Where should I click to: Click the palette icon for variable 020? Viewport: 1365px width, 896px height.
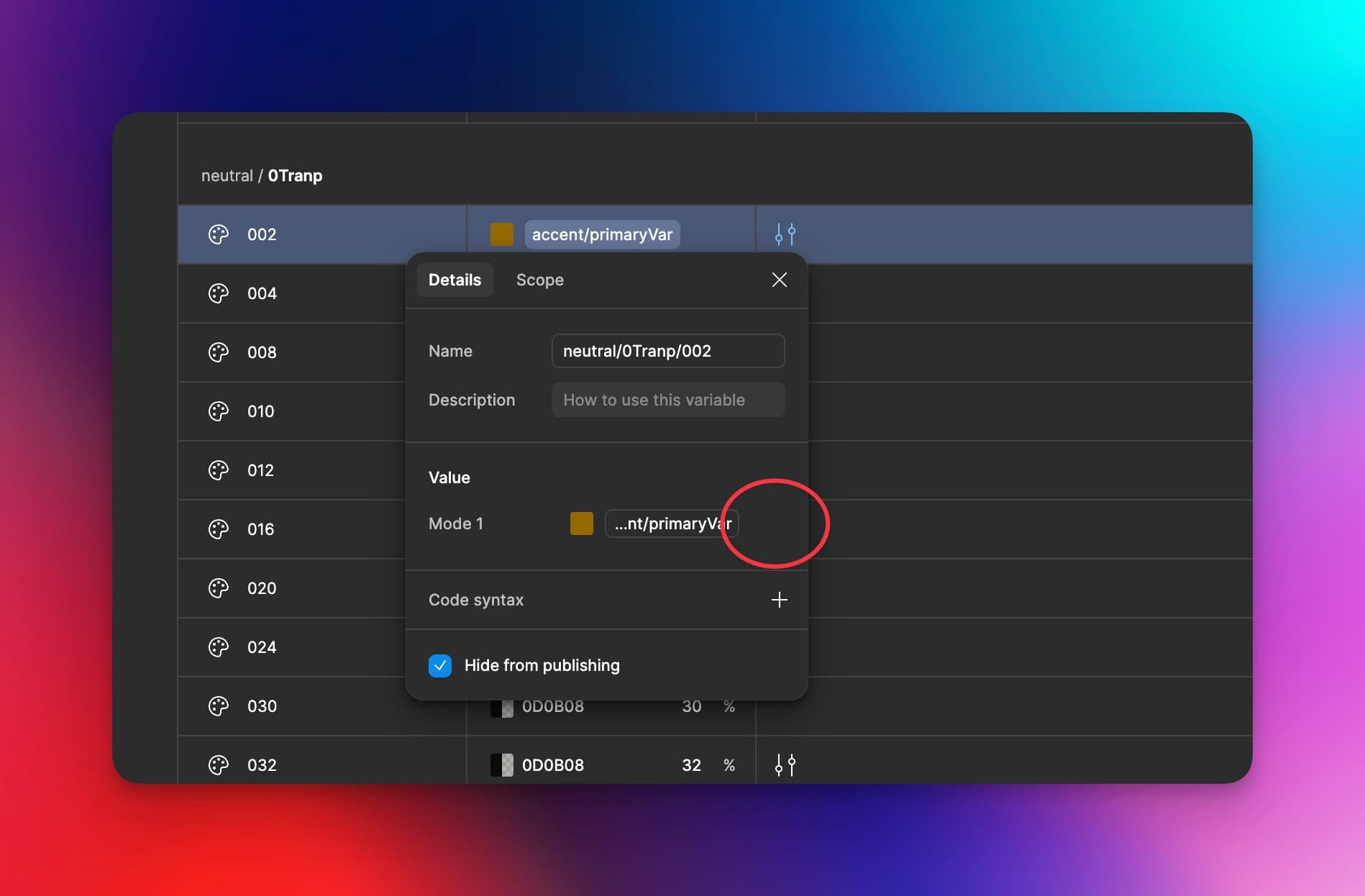click(219, 588)
